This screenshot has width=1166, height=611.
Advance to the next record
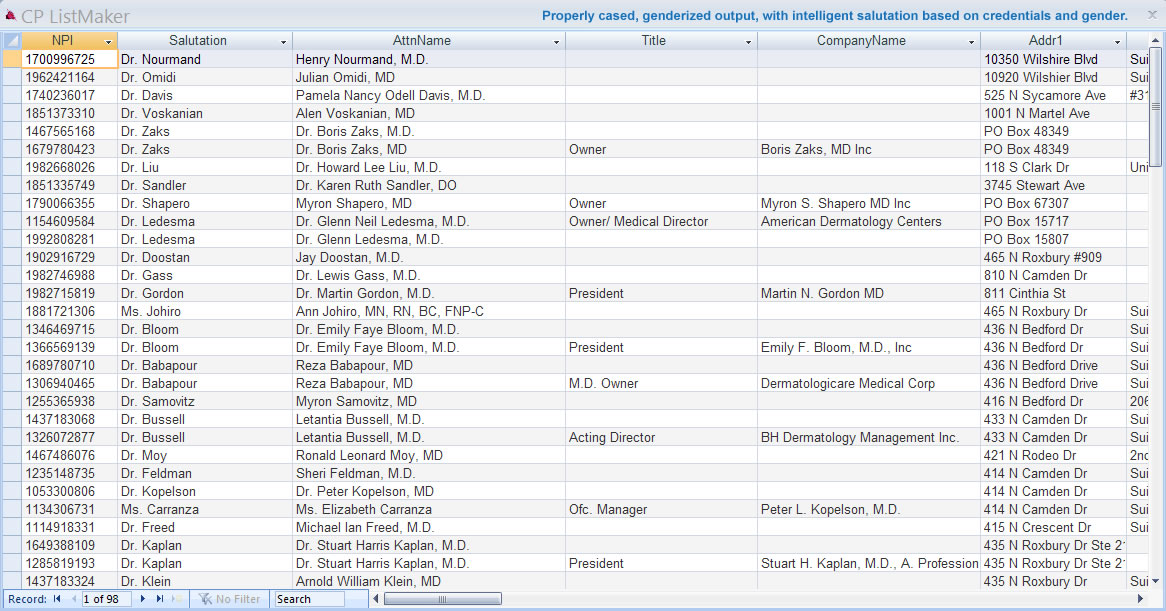pos(143,599)
